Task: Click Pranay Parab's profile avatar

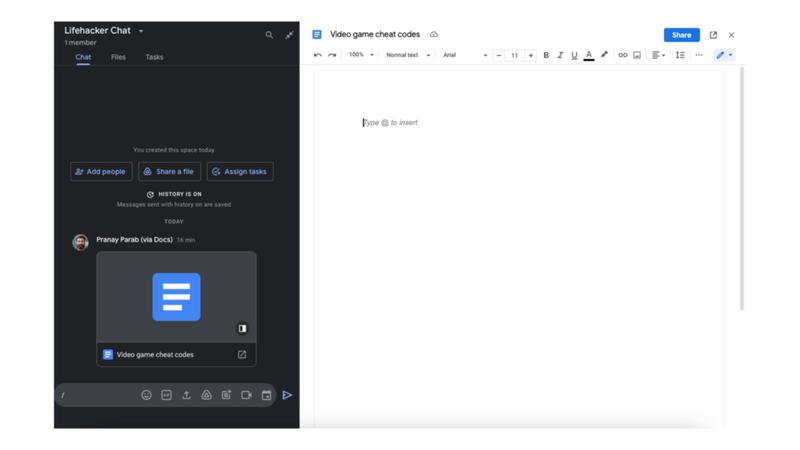Action: point(81,242)
